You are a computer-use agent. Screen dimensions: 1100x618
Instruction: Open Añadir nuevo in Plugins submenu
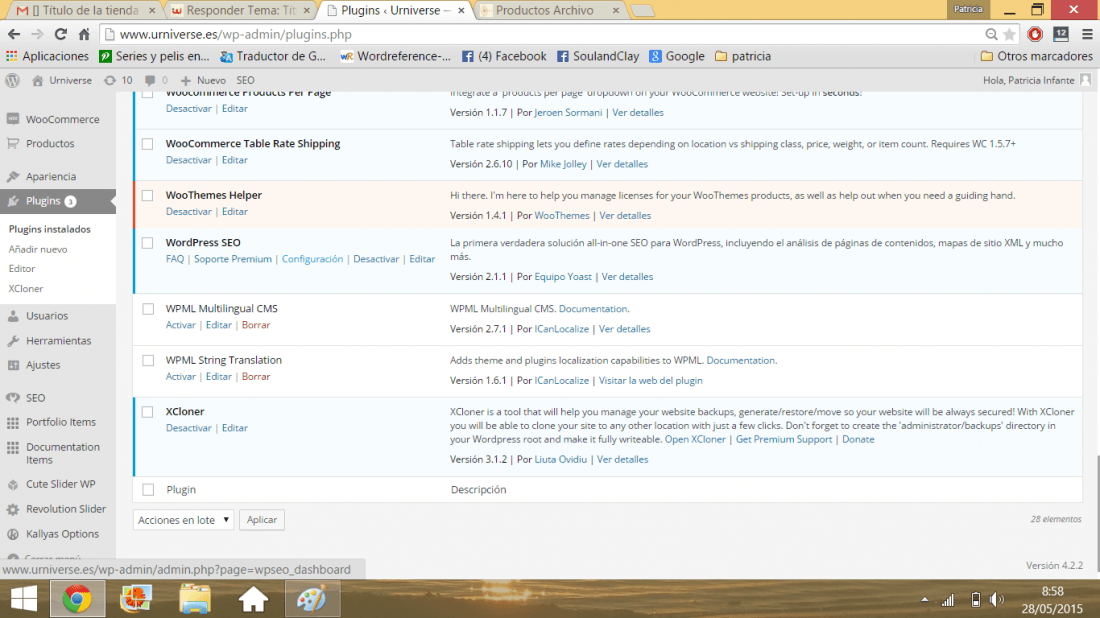tap(38, 249)
